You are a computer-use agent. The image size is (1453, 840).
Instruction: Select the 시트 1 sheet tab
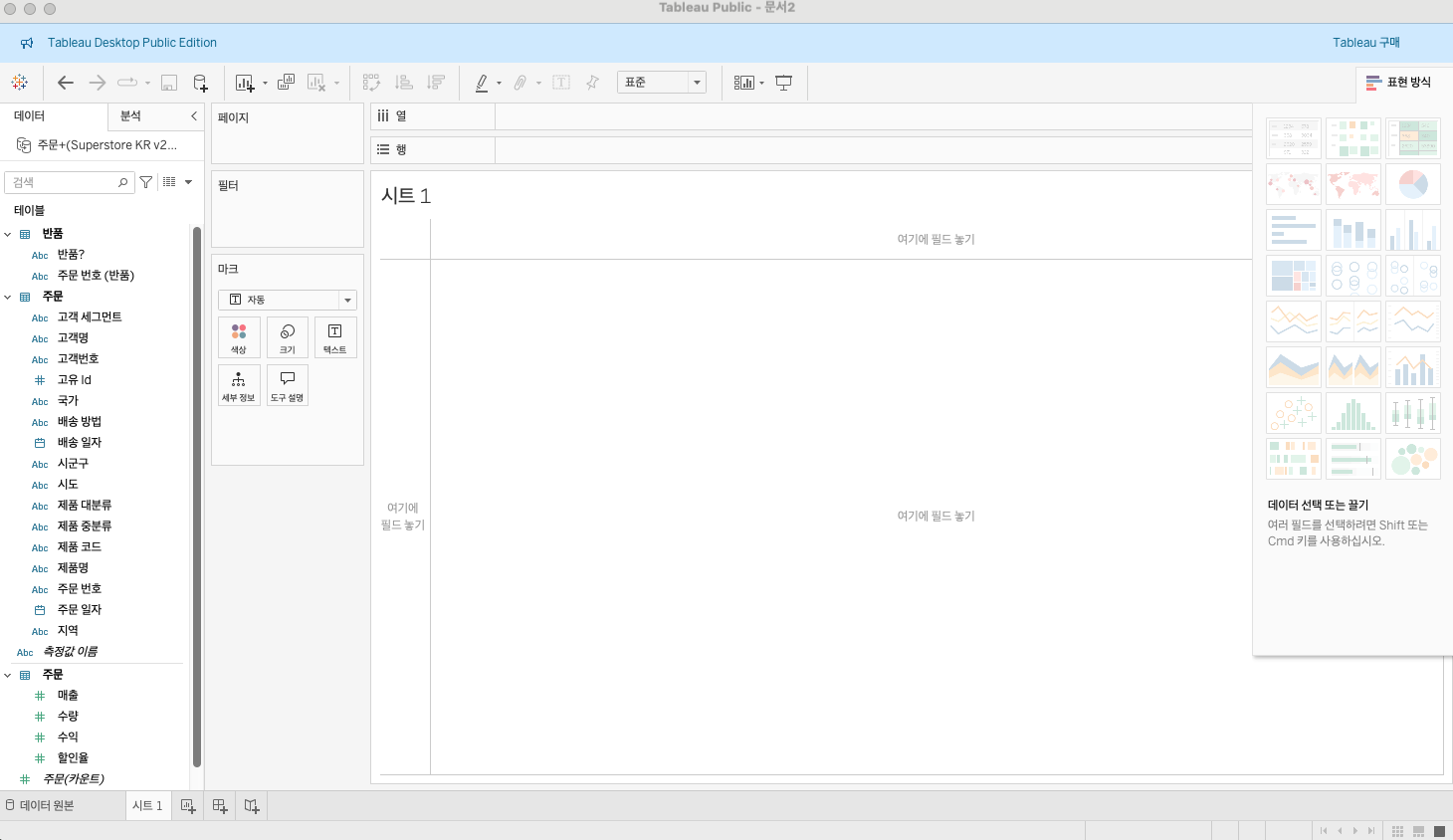[x=147, y=806]
